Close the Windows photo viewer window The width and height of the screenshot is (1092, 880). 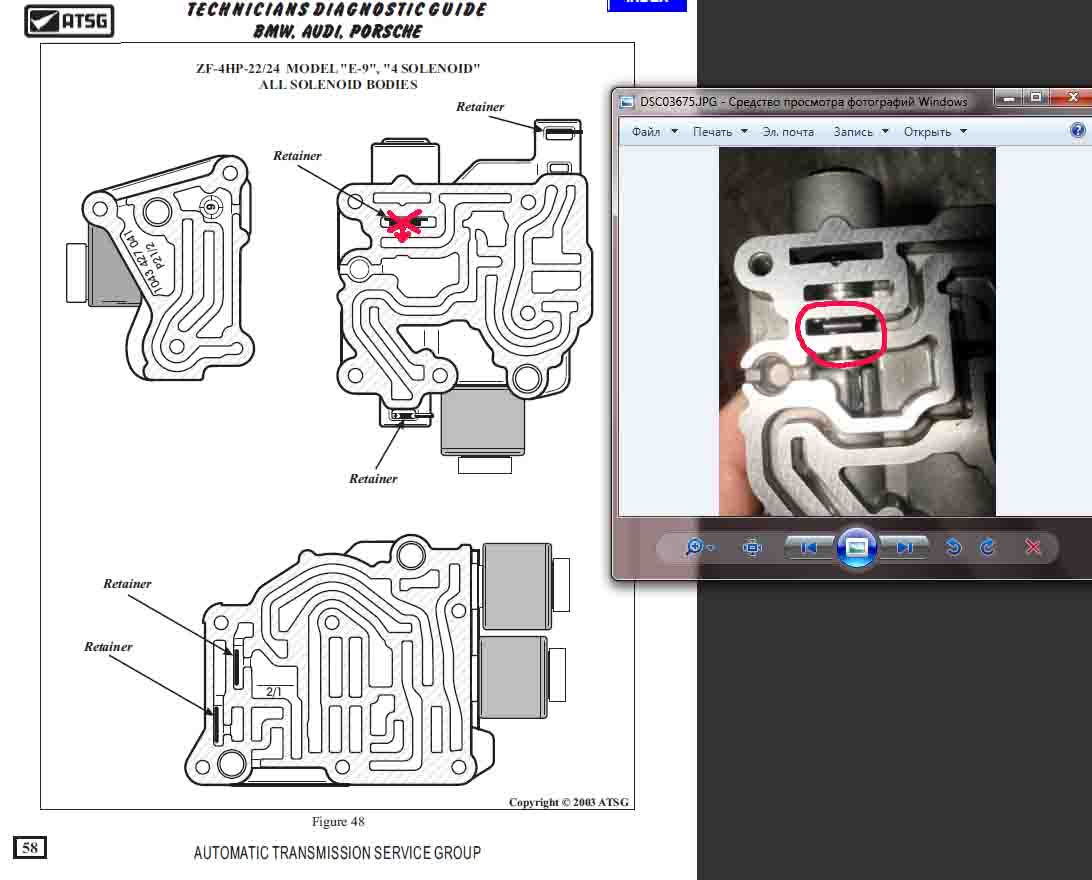coord(1074,98)
